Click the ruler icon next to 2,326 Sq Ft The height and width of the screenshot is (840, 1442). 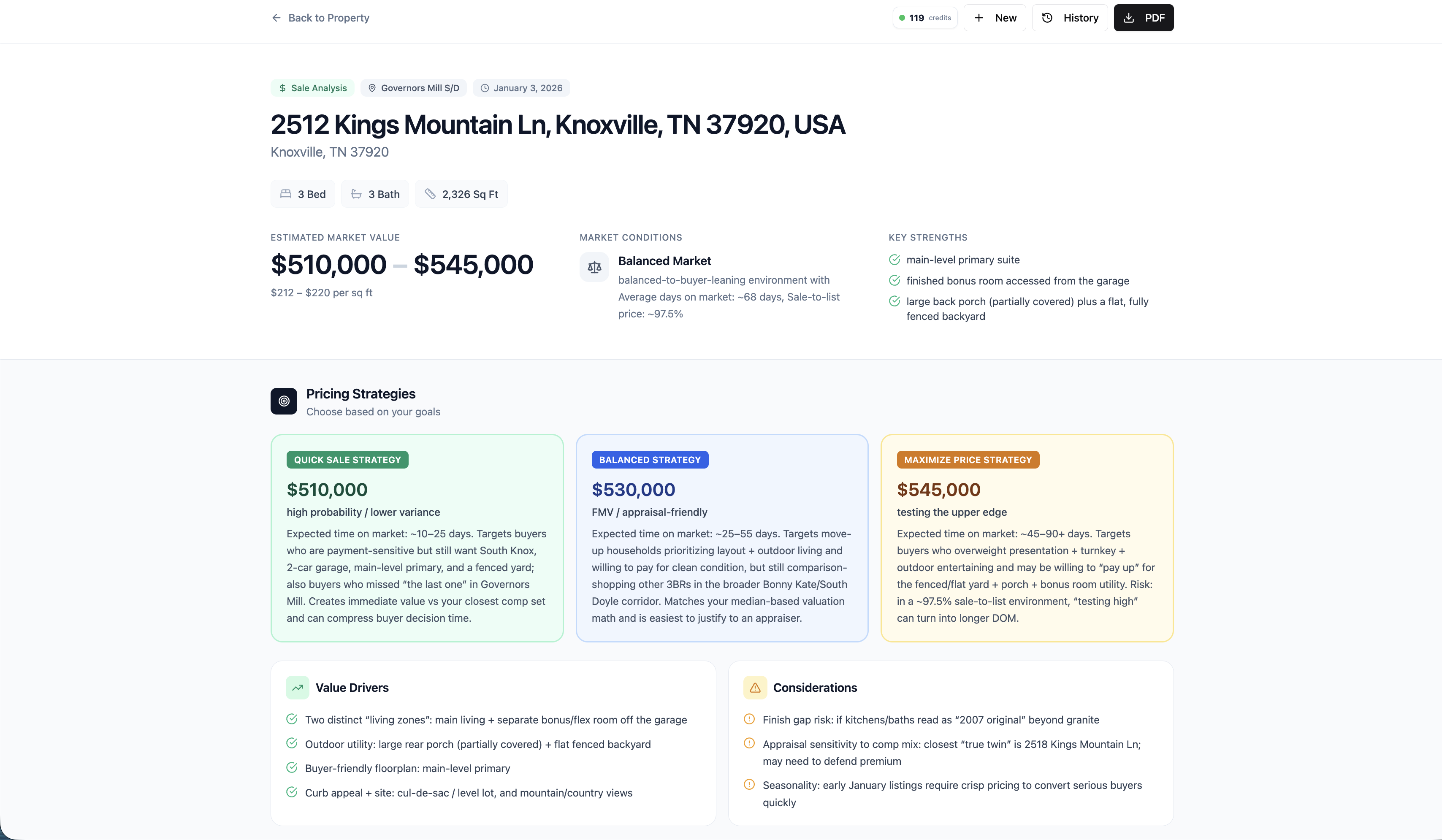[430, 194]
